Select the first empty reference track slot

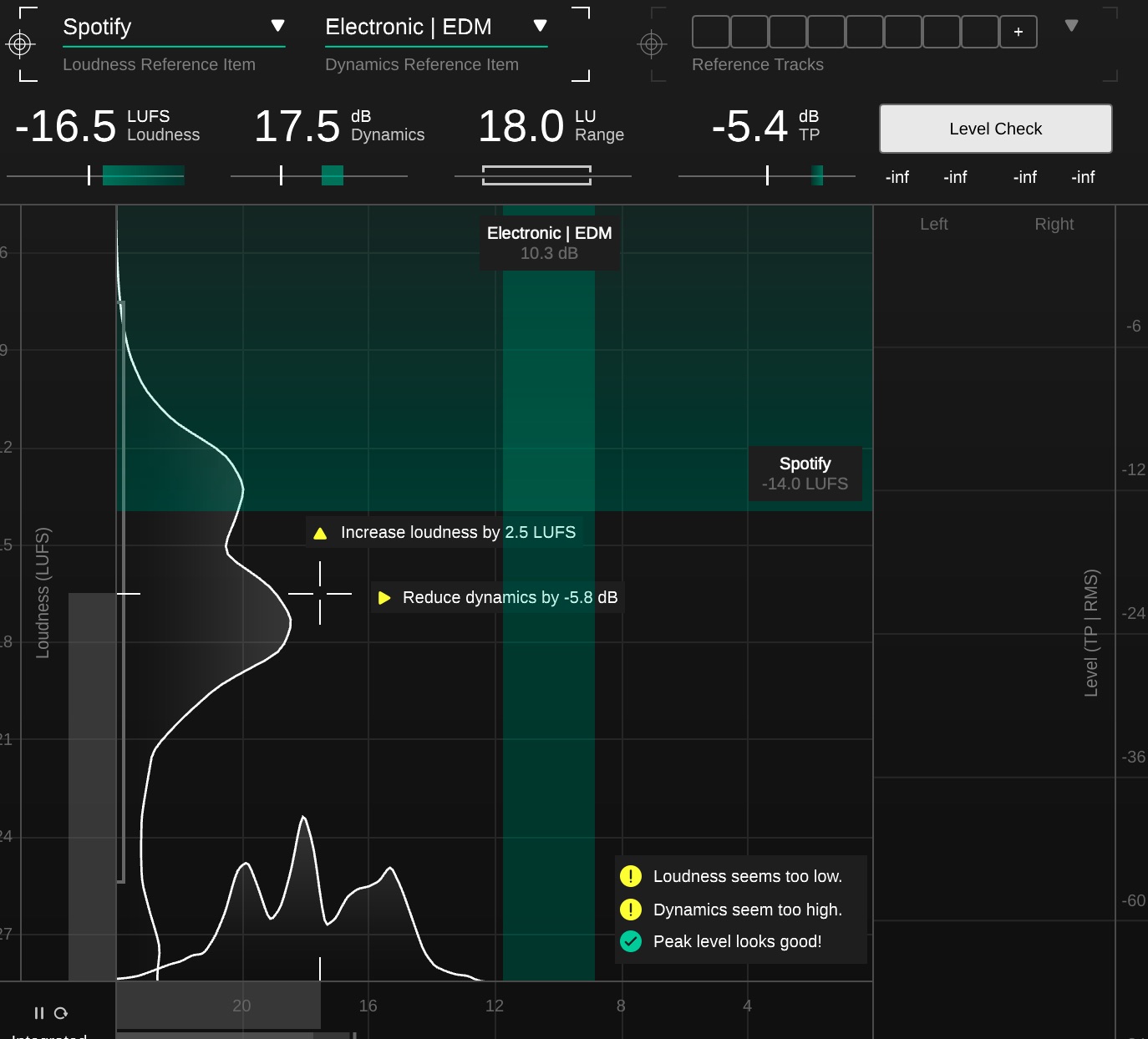pyautogui.click(x=710, y=32)
